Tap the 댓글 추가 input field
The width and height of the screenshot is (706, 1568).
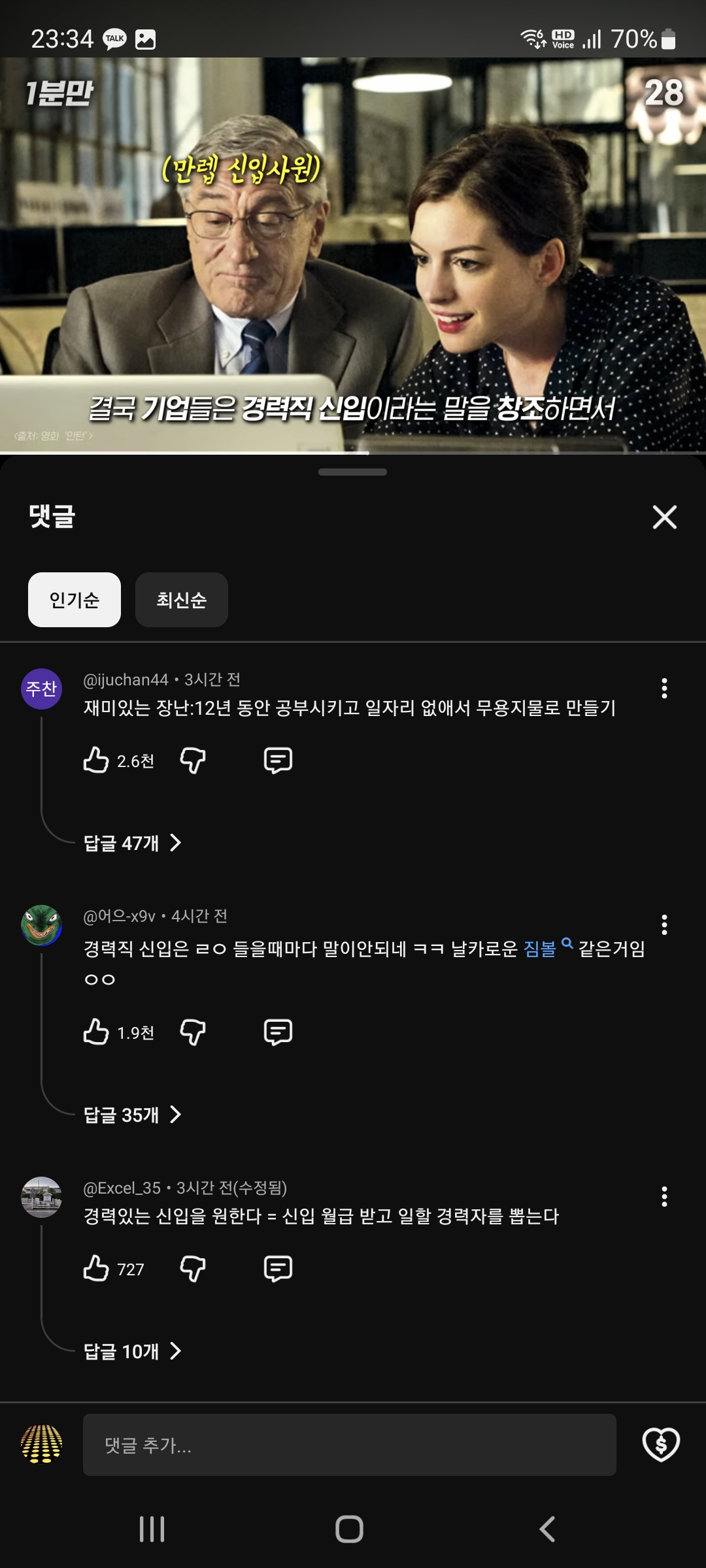(x=349, y=1445)
